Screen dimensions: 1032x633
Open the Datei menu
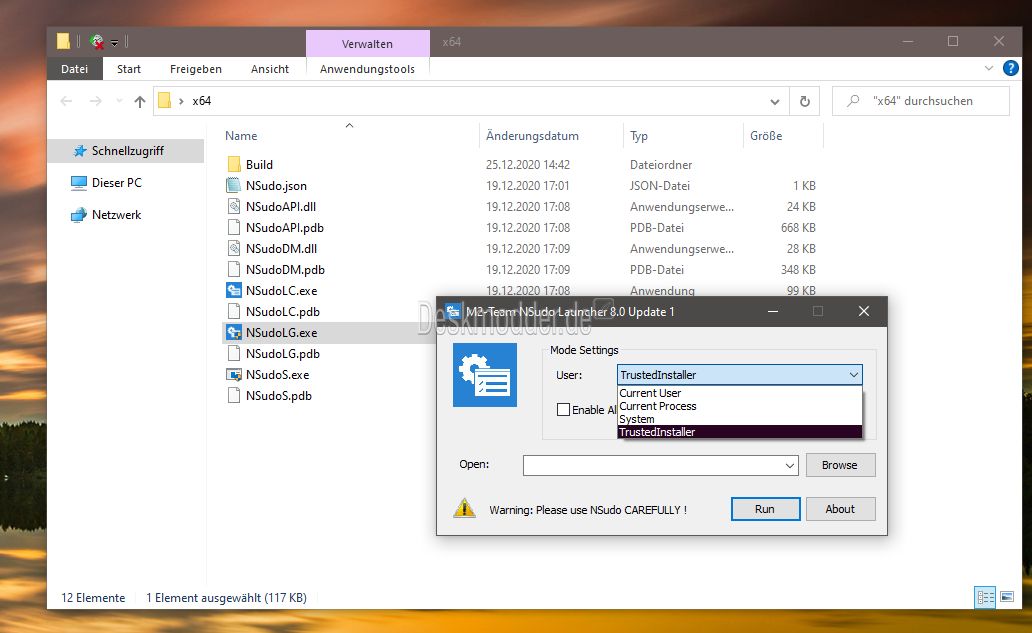(x=74, y=68)
